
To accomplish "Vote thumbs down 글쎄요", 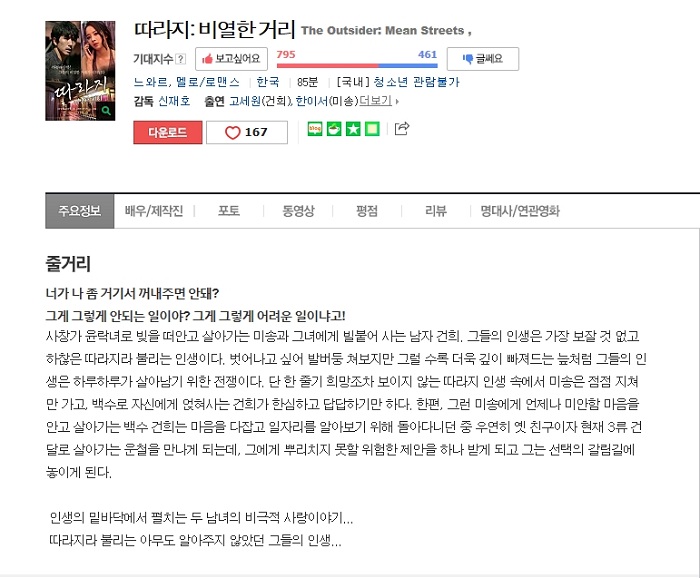I will (x=483, y=59).
